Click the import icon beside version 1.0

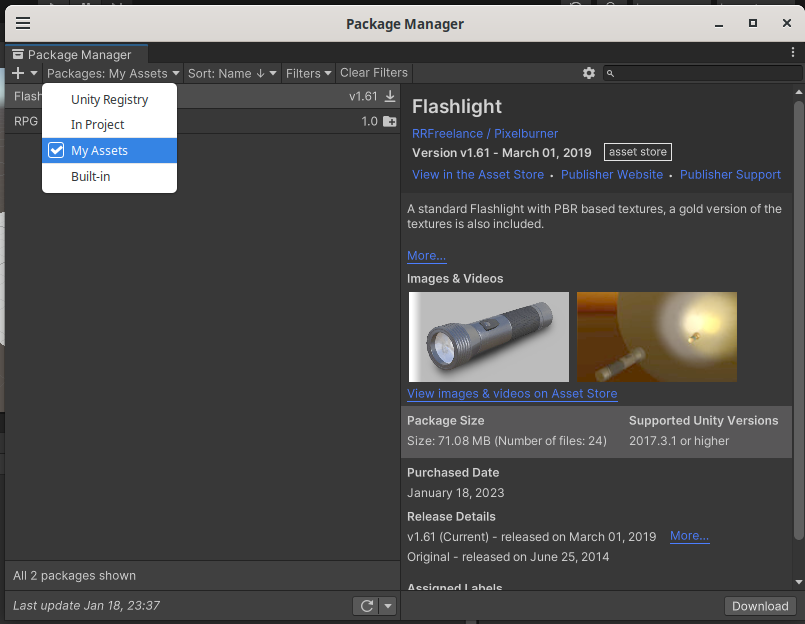(x=390, y=121)
